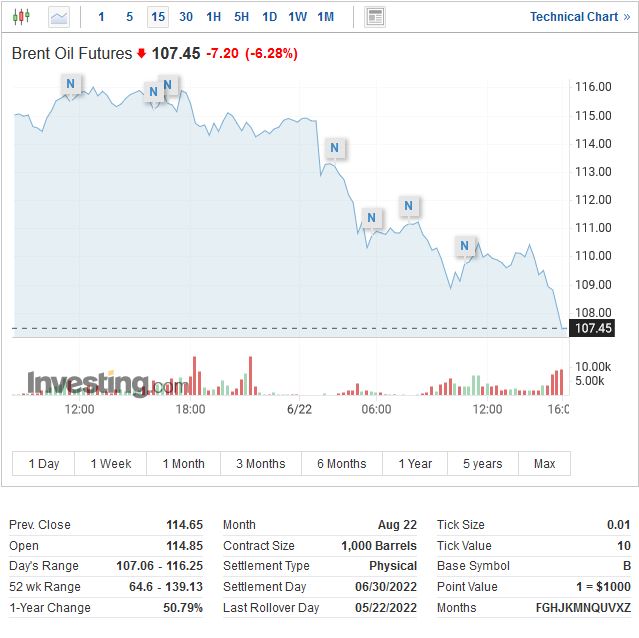Click the Investing.com watermark logo
The height and width of the screenshot is (638, 639).
click(x=106, y=383)
